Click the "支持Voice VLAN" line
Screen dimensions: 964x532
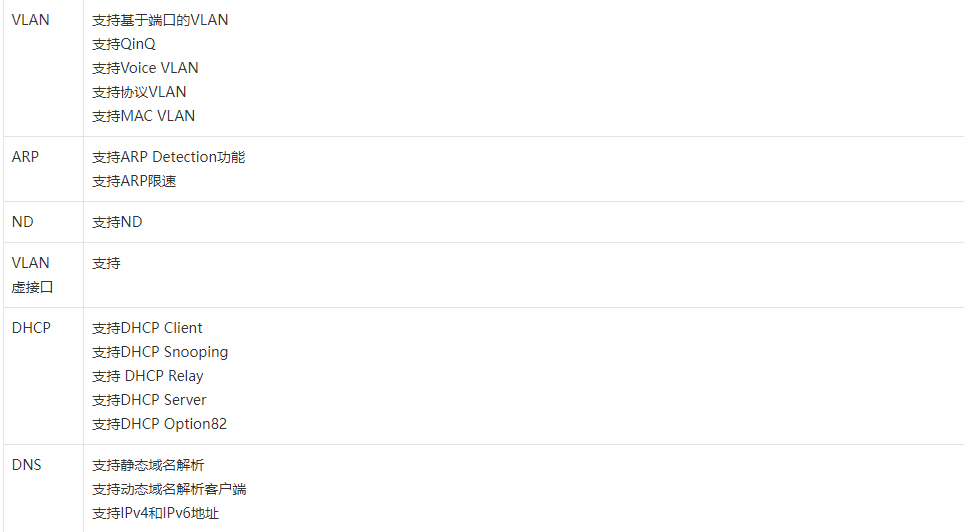point(145,68)
